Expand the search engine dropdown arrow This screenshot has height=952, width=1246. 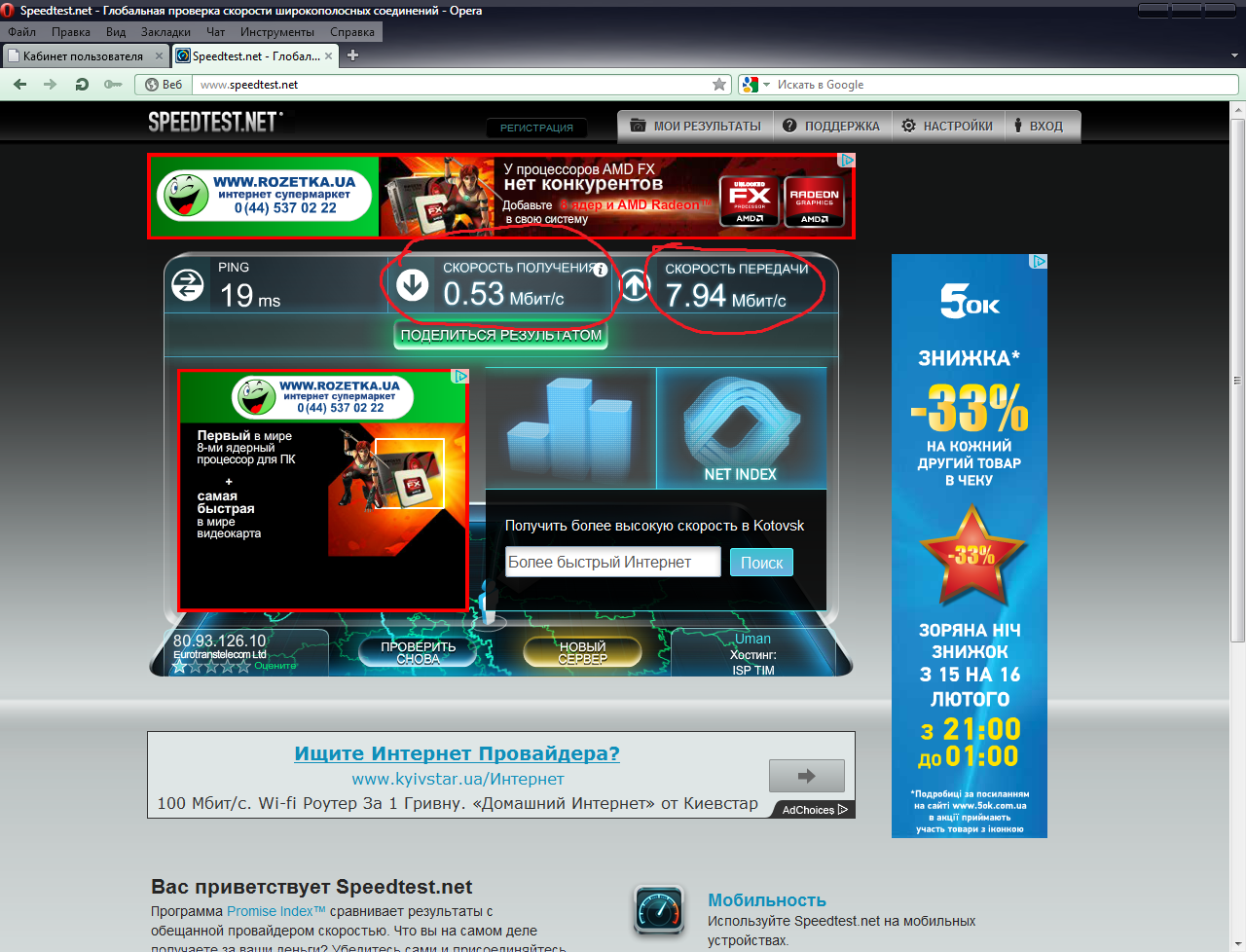(767, 85)
